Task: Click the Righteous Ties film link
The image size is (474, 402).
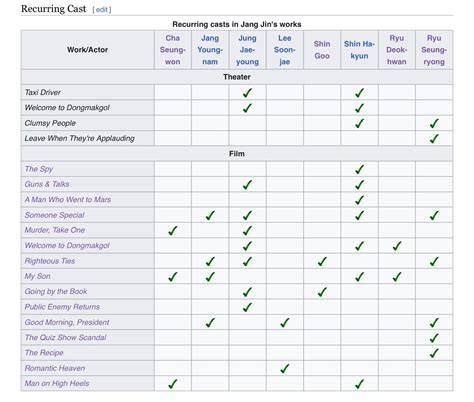Action: pyautogui.click(x=50, y=261)
